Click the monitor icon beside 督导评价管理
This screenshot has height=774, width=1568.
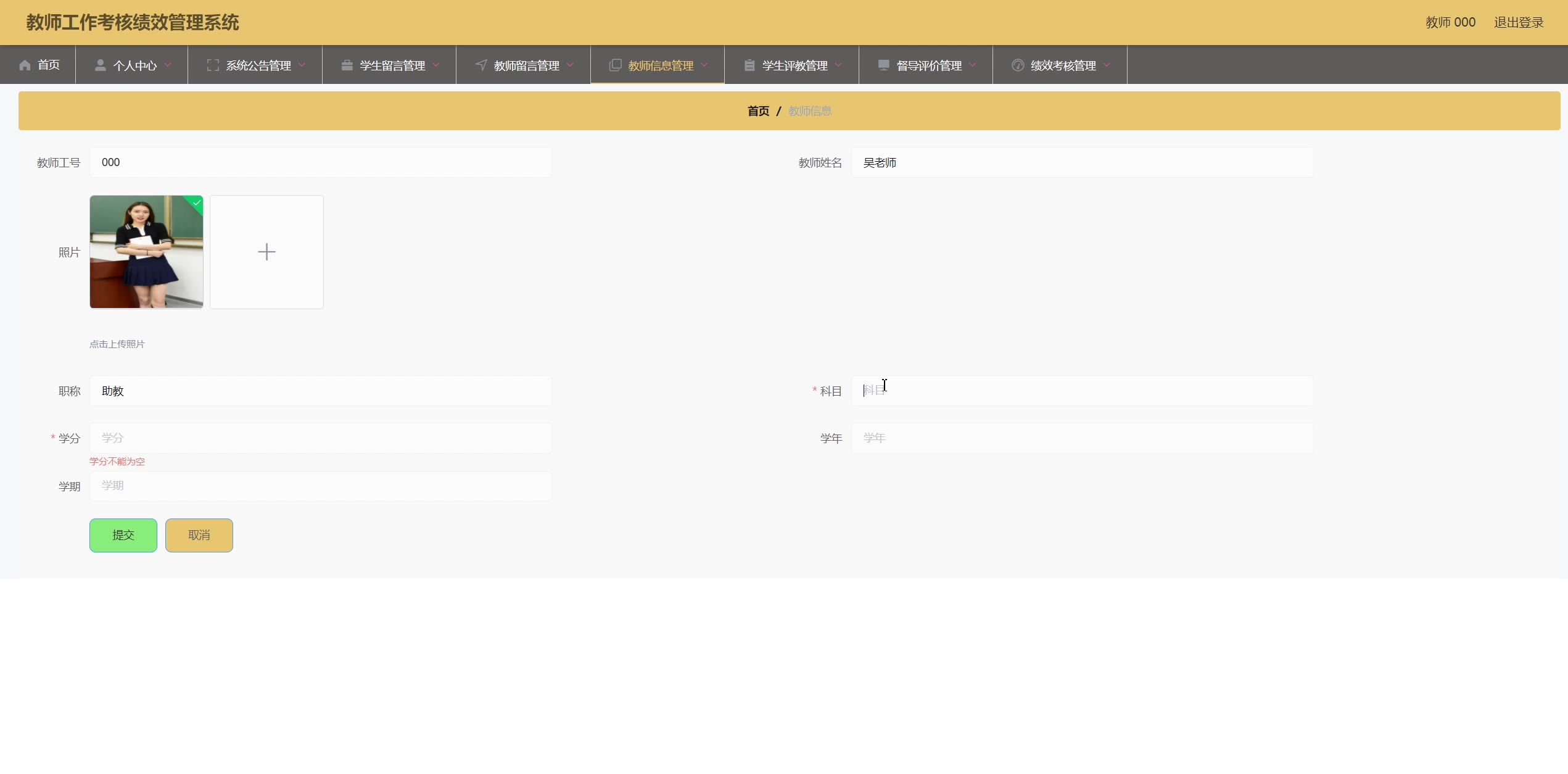pos(883,65)
